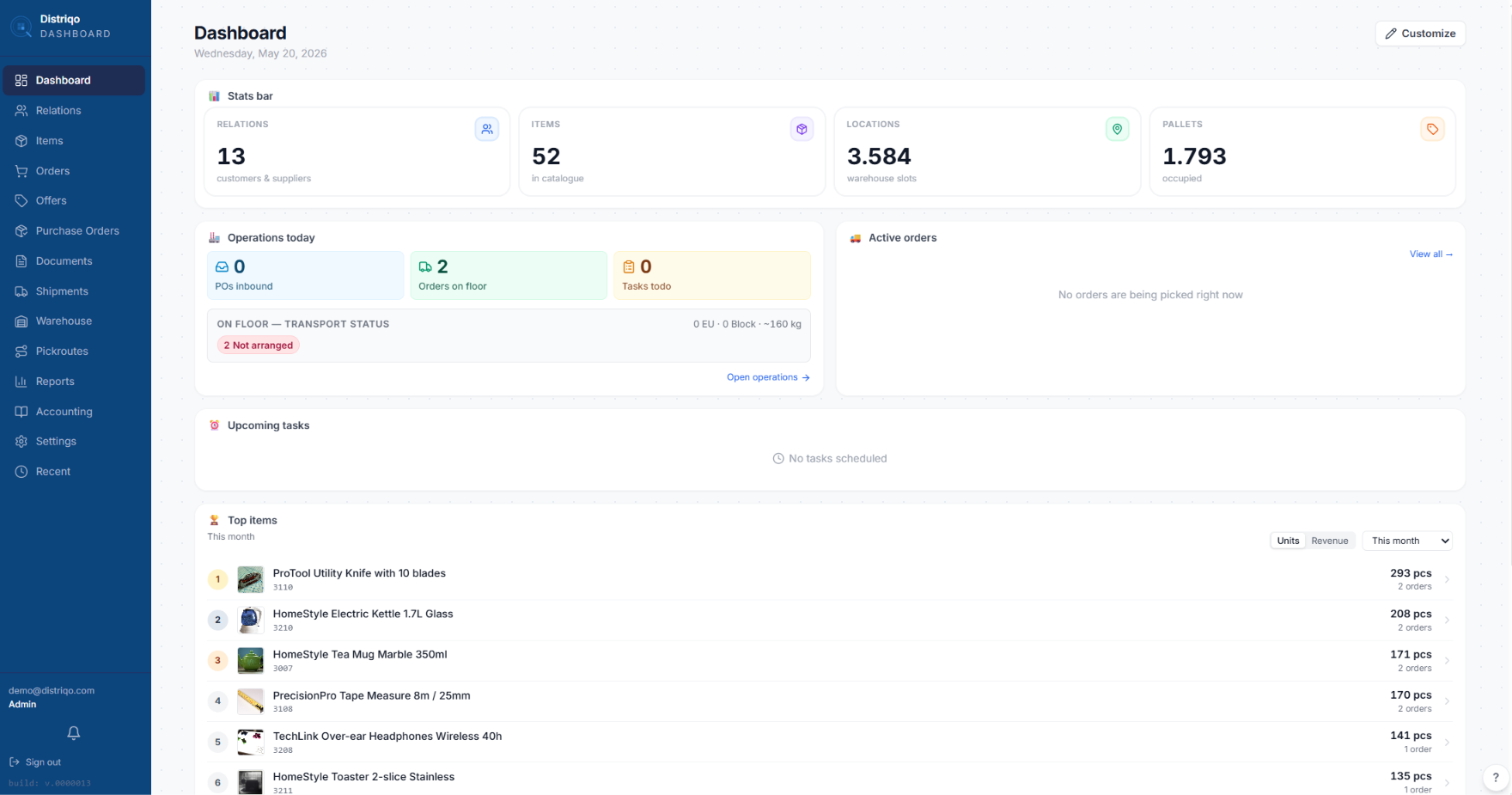Go to the Relations page
Viewport: 1512px width, 795px height.
pyautogui.click(x=74, y=111)
